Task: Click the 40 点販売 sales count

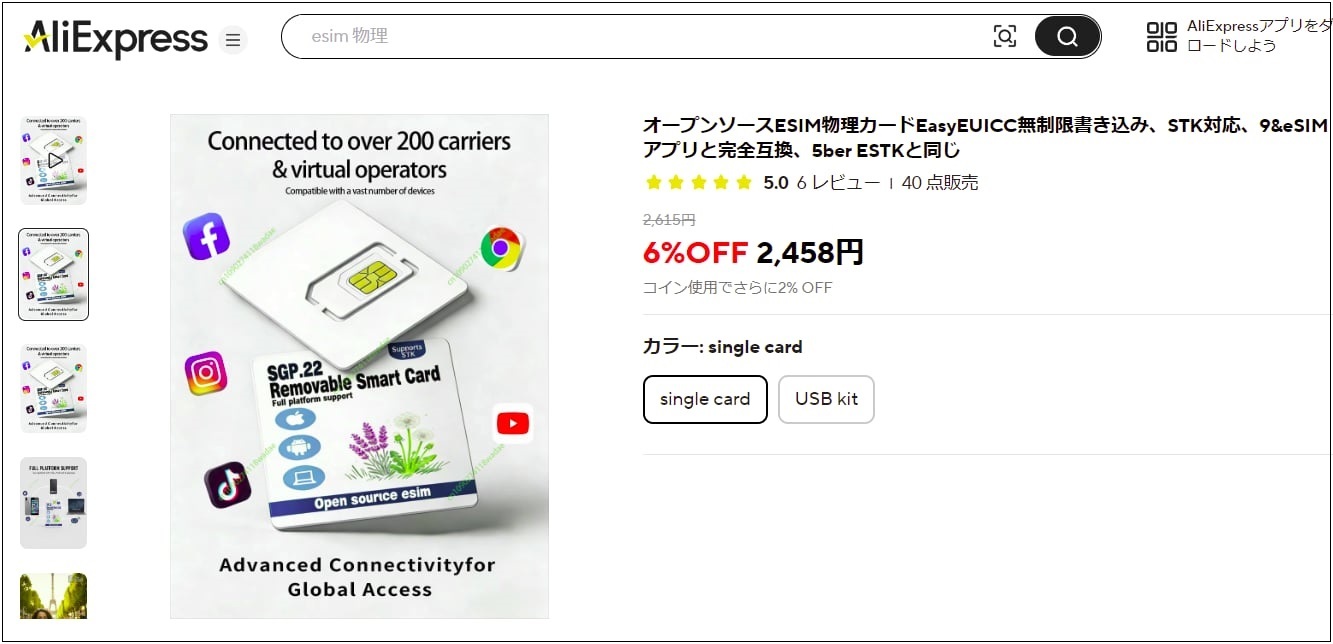Action: click(940, 183)
